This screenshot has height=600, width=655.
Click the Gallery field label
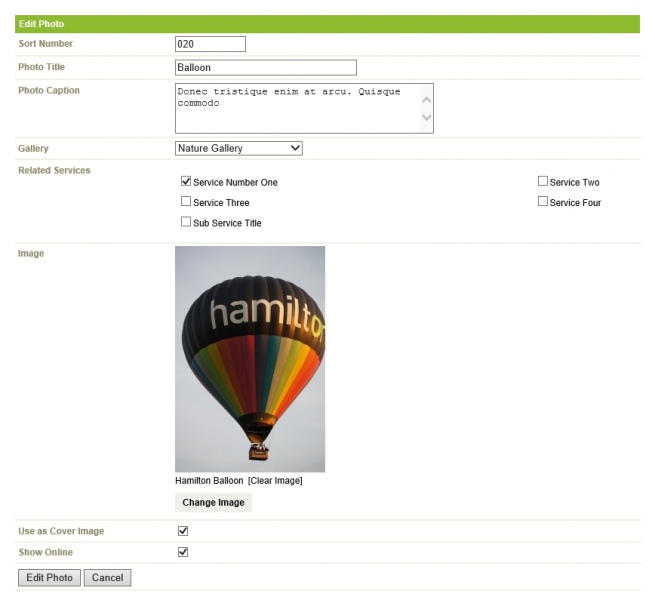pos(33,148)
